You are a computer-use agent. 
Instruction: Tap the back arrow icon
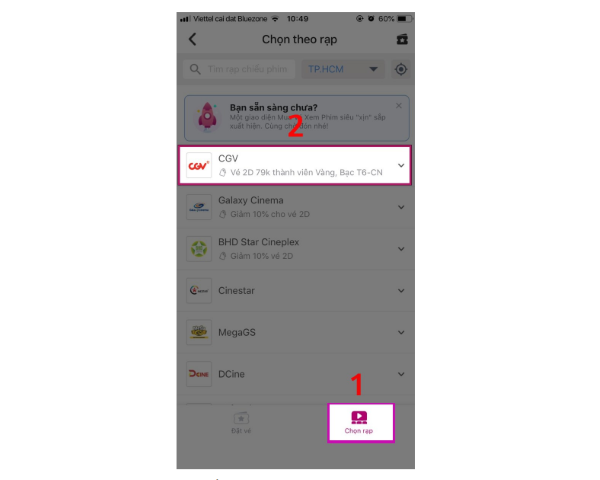(x=192, y=39)
